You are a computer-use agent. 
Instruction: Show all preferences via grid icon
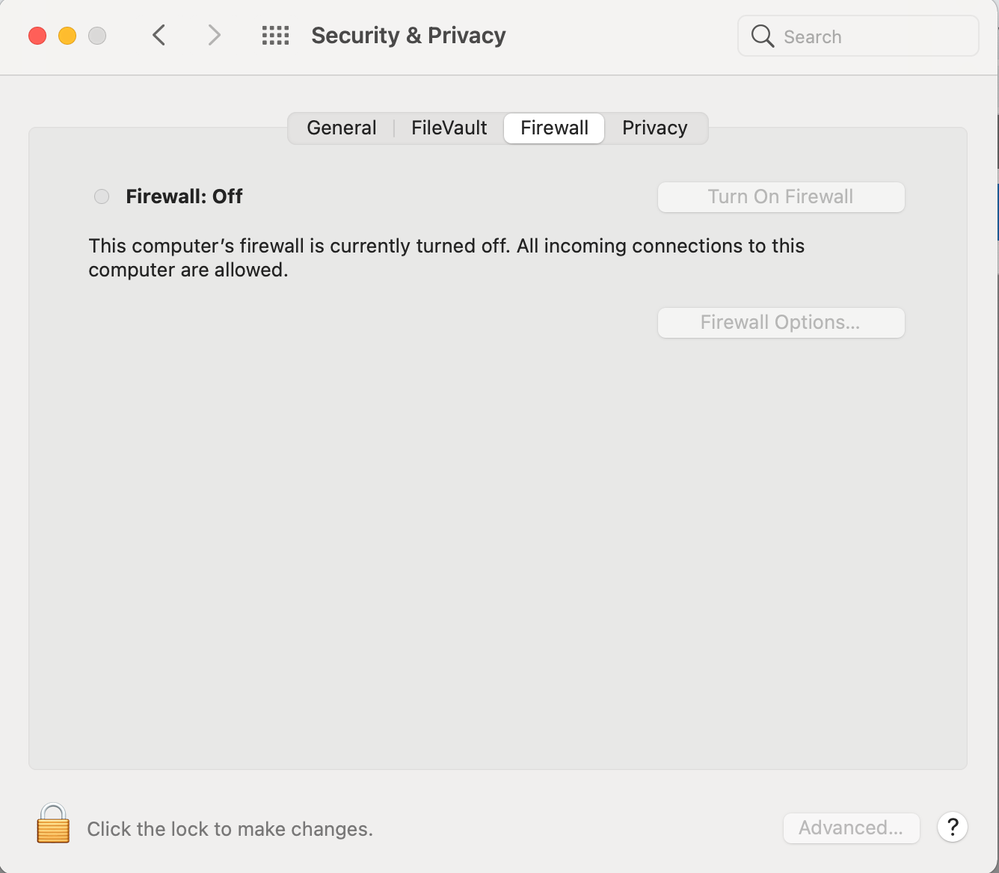(x=275, y=36)
